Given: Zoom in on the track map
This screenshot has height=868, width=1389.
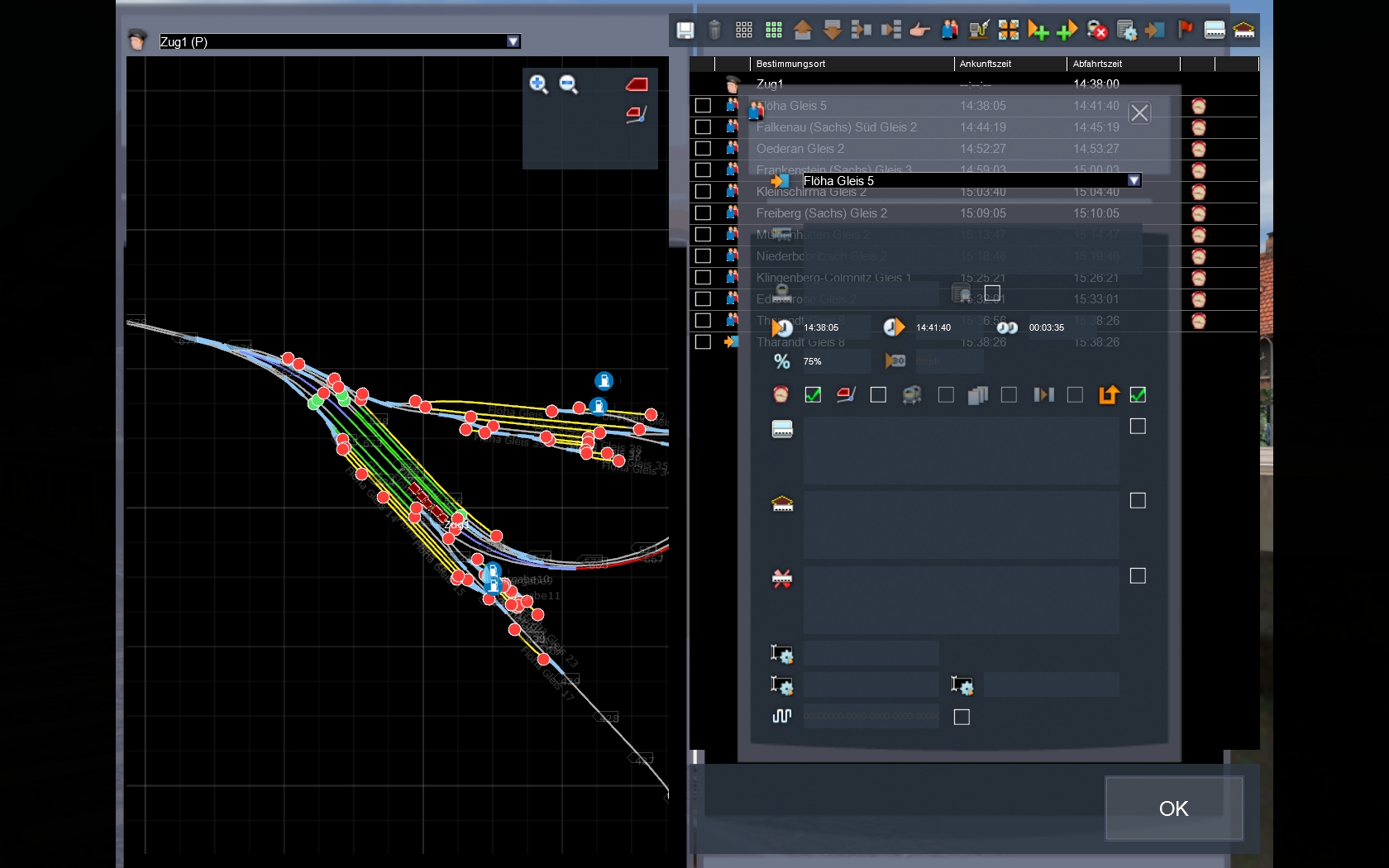Looking at the screenshot, I should (538, 84).
